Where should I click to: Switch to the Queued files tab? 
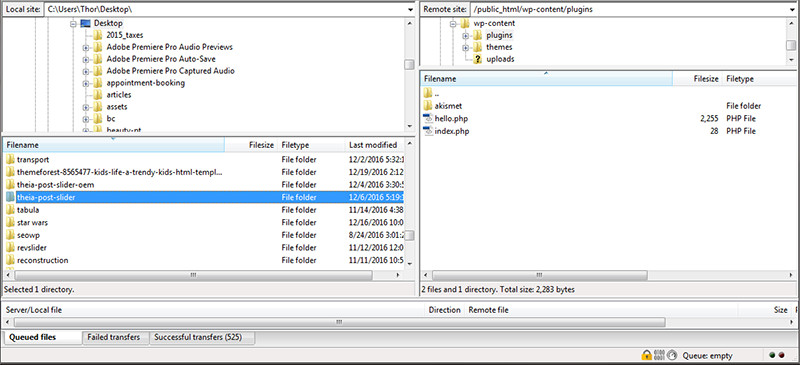[x=42, y=337]
